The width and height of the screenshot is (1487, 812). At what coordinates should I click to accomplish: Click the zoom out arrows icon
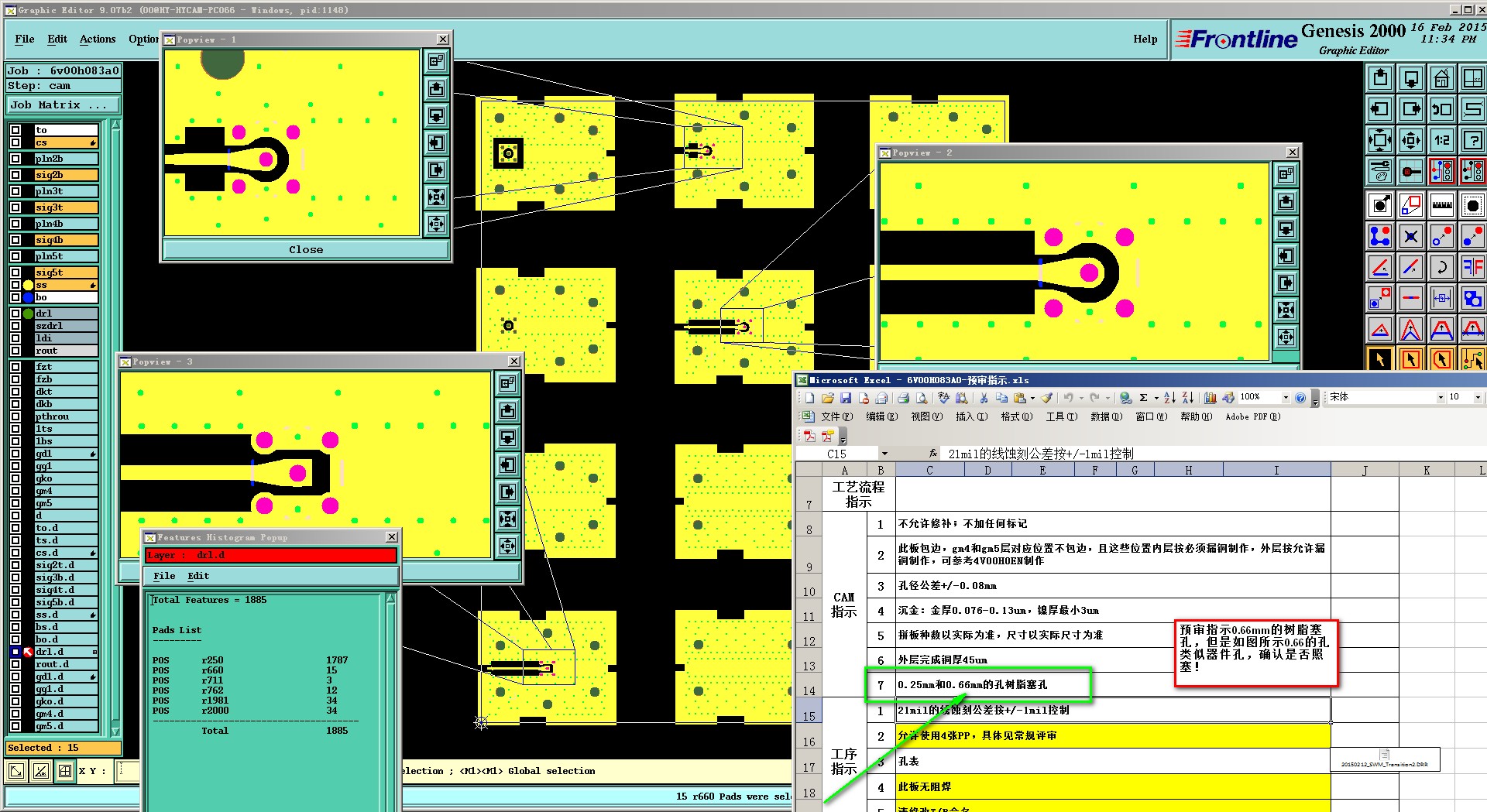pos(1380,140)
